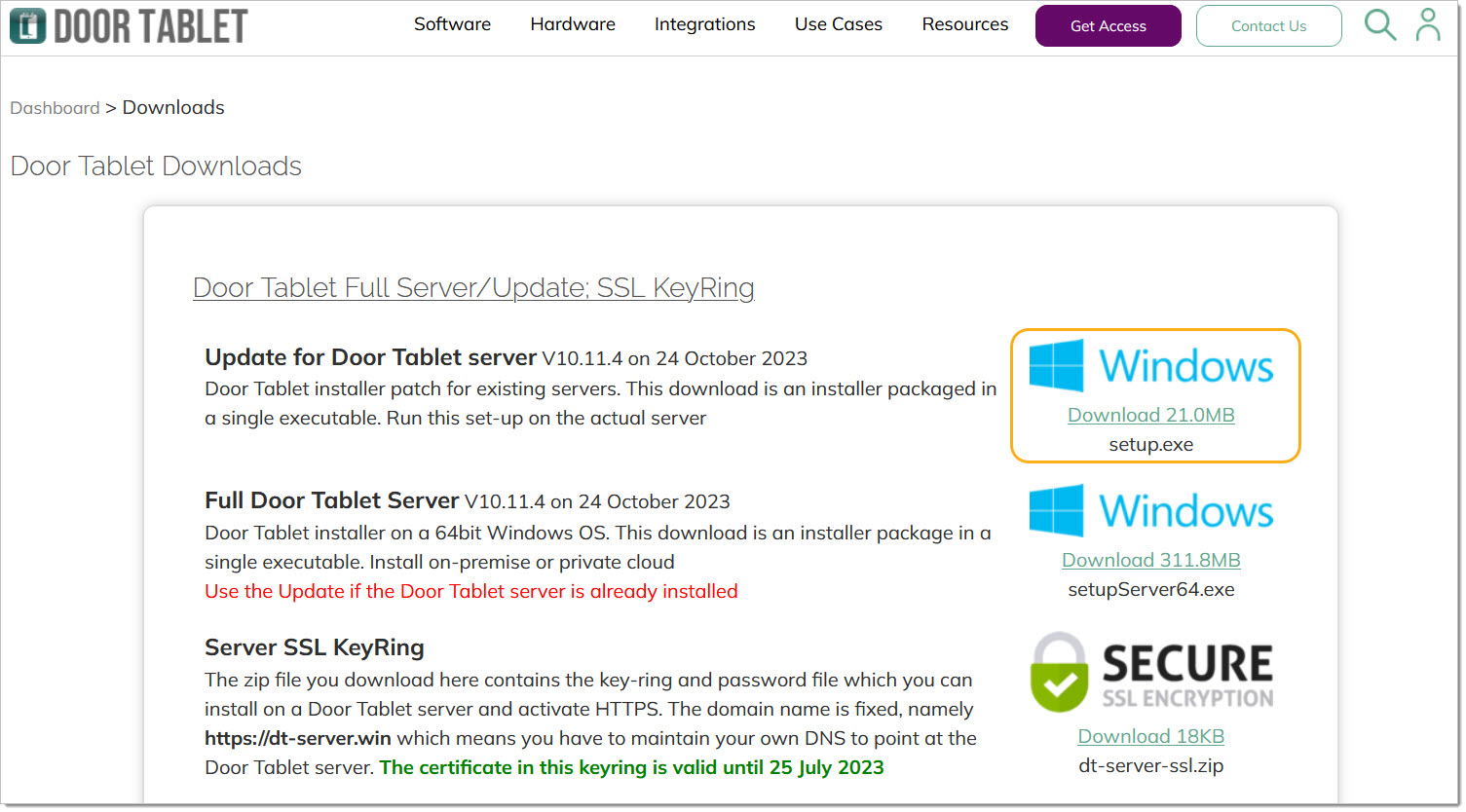
Task: Click the Contact Us button
Action: 1269,26
